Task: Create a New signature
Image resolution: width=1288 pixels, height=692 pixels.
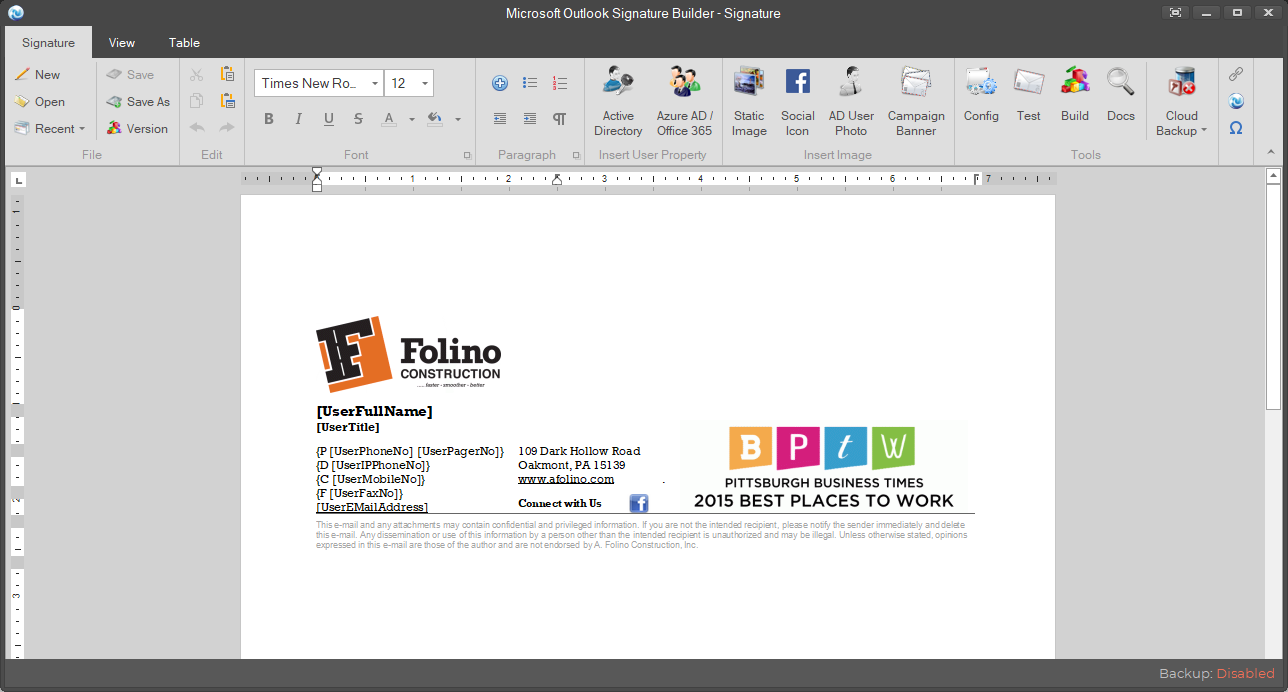Action: pos(37,74)
